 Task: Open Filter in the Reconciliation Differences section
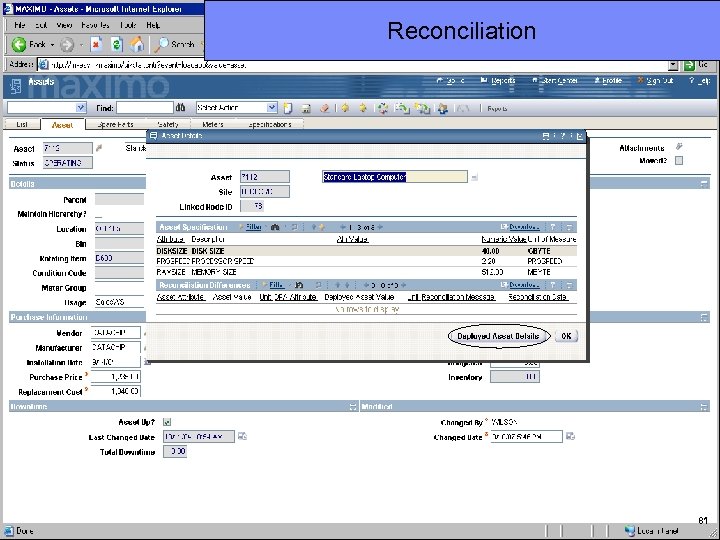276,285
